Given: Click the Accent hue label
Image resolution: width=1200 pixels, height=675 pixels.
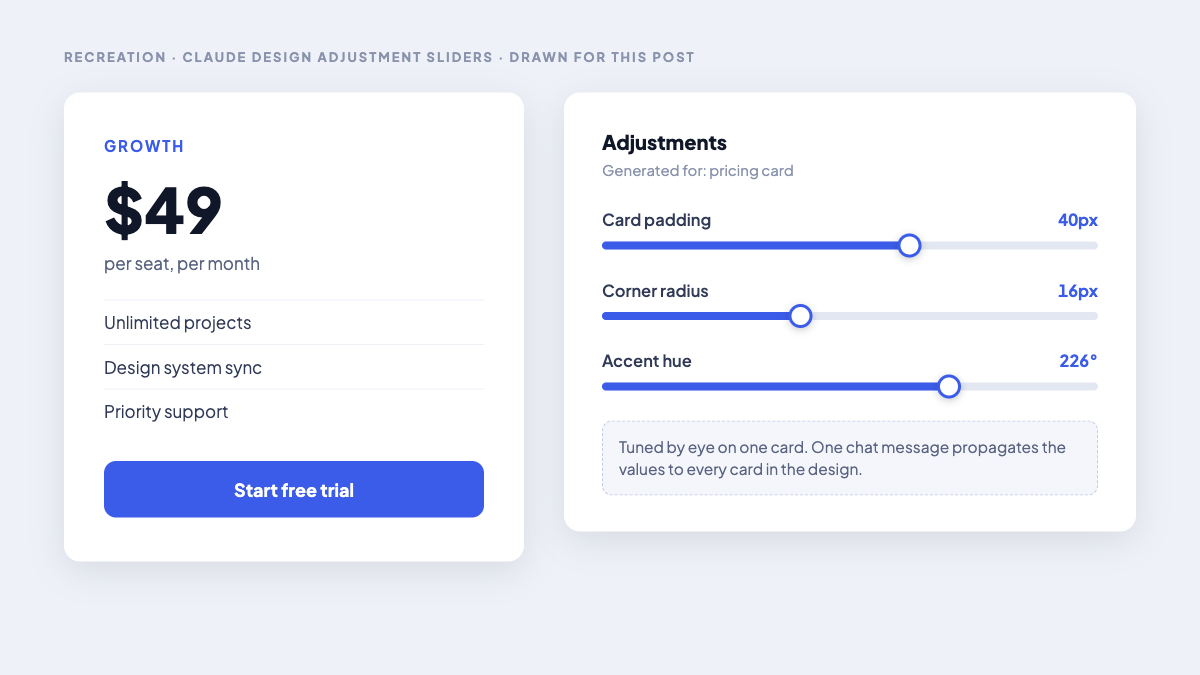Looking at the screenshot, I should coord(646,361).
